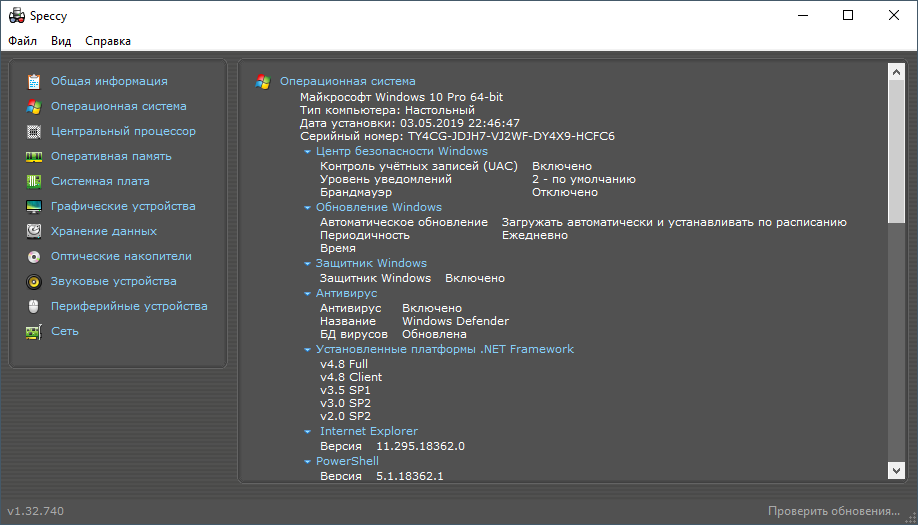Open the Оперативная память section
Screen dimensions: 918x525
[x=111, y=156]
